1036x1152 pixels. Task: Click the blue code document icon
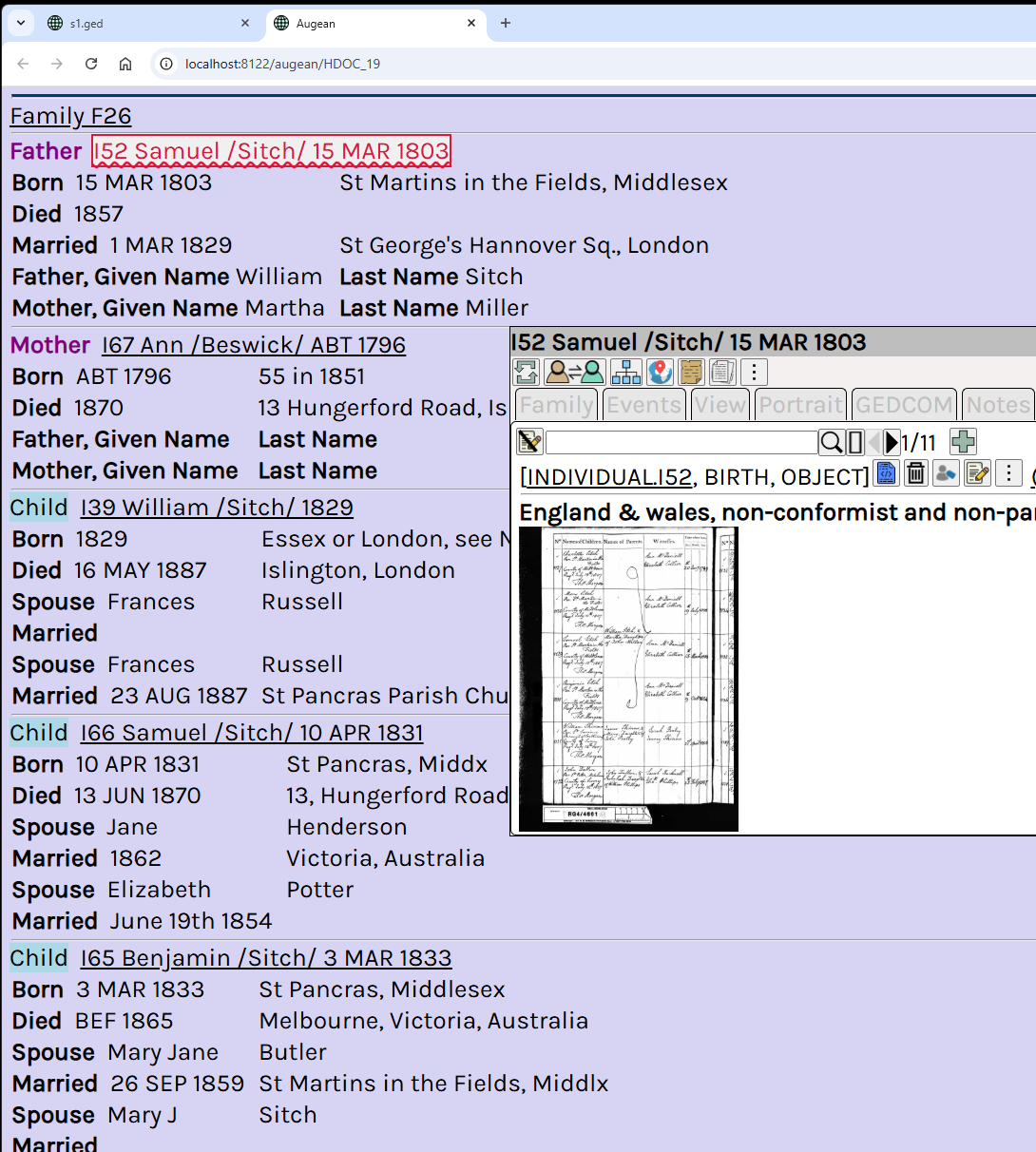886,473
